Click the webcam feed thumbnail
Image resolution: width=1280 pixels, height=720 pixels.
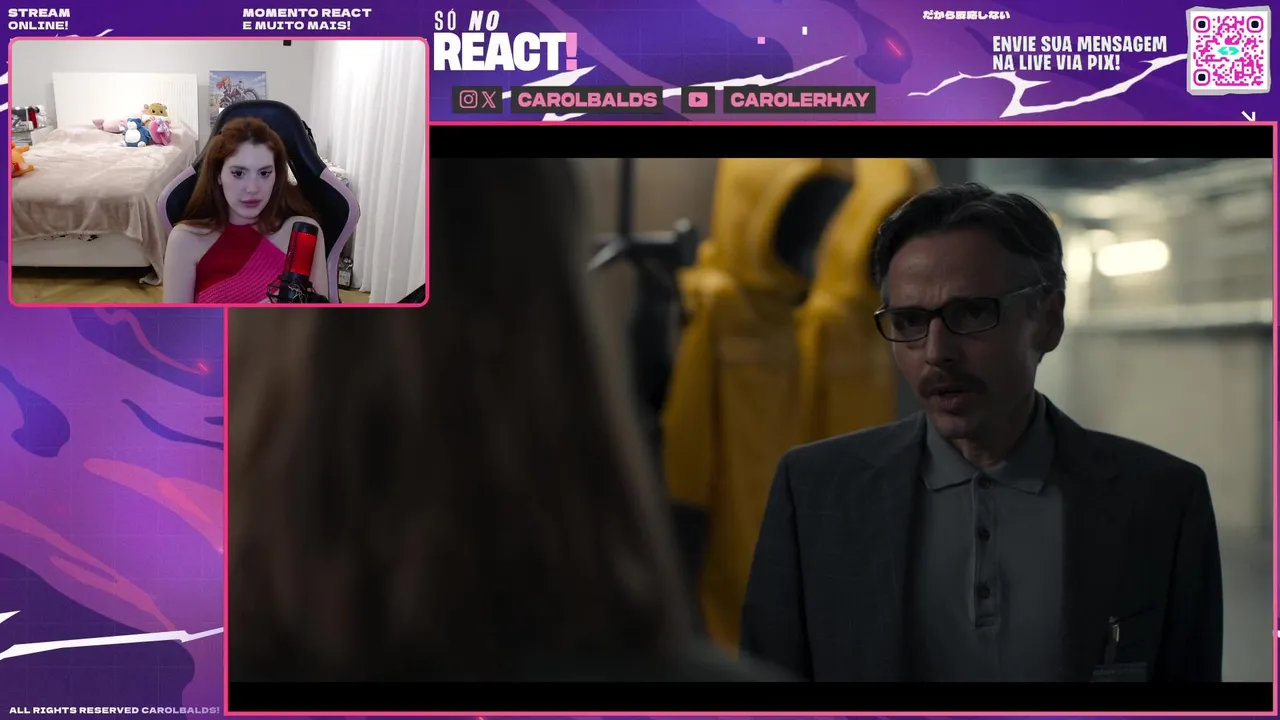click(x=218, y=171)
